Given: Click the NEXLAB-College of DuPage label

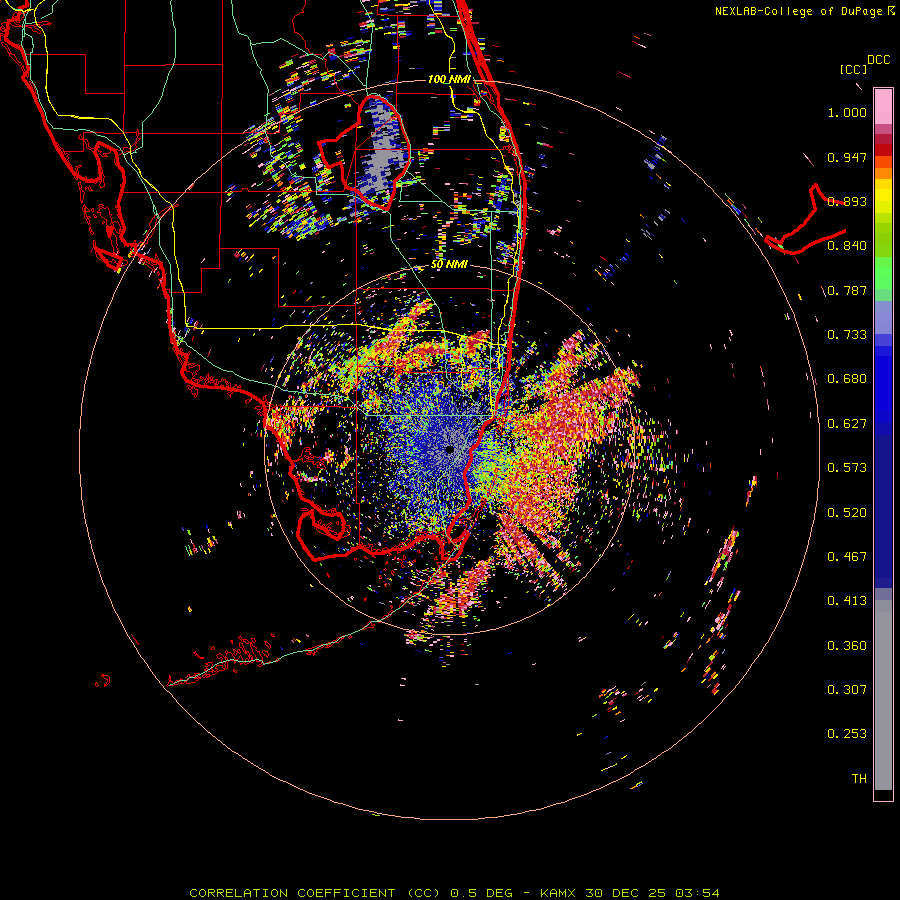Looking at the screenshot, I should coord(798,11).
